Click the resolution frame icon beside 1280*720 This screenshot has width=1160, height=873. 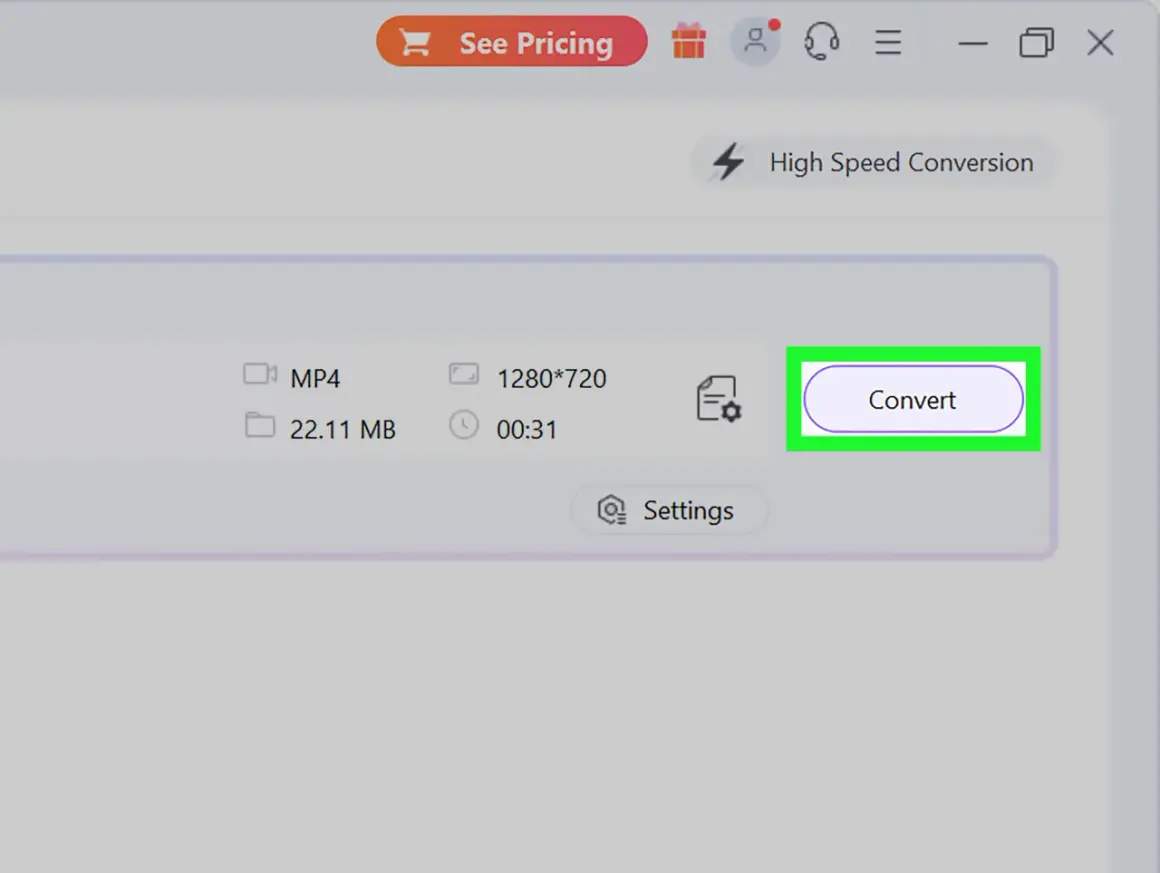pos(464,374)
